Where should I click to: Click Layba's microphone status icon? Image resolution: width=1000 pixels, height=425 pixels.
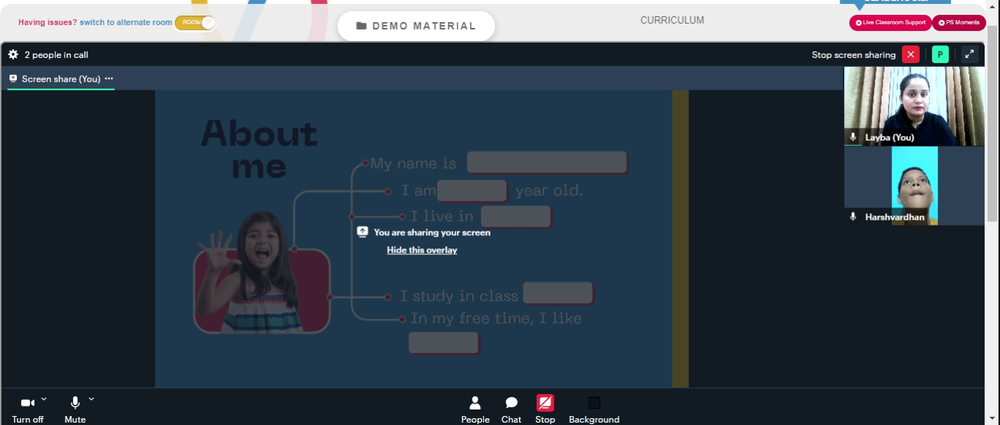853,137
